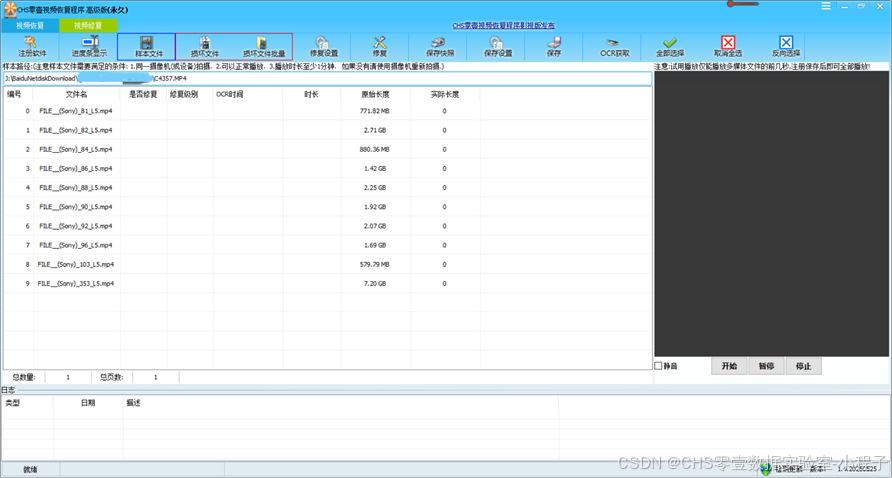Viewport: 892px width, 478px height.
Task: Click 保存快照 save snapshot
Action: [x=438, y=47]
